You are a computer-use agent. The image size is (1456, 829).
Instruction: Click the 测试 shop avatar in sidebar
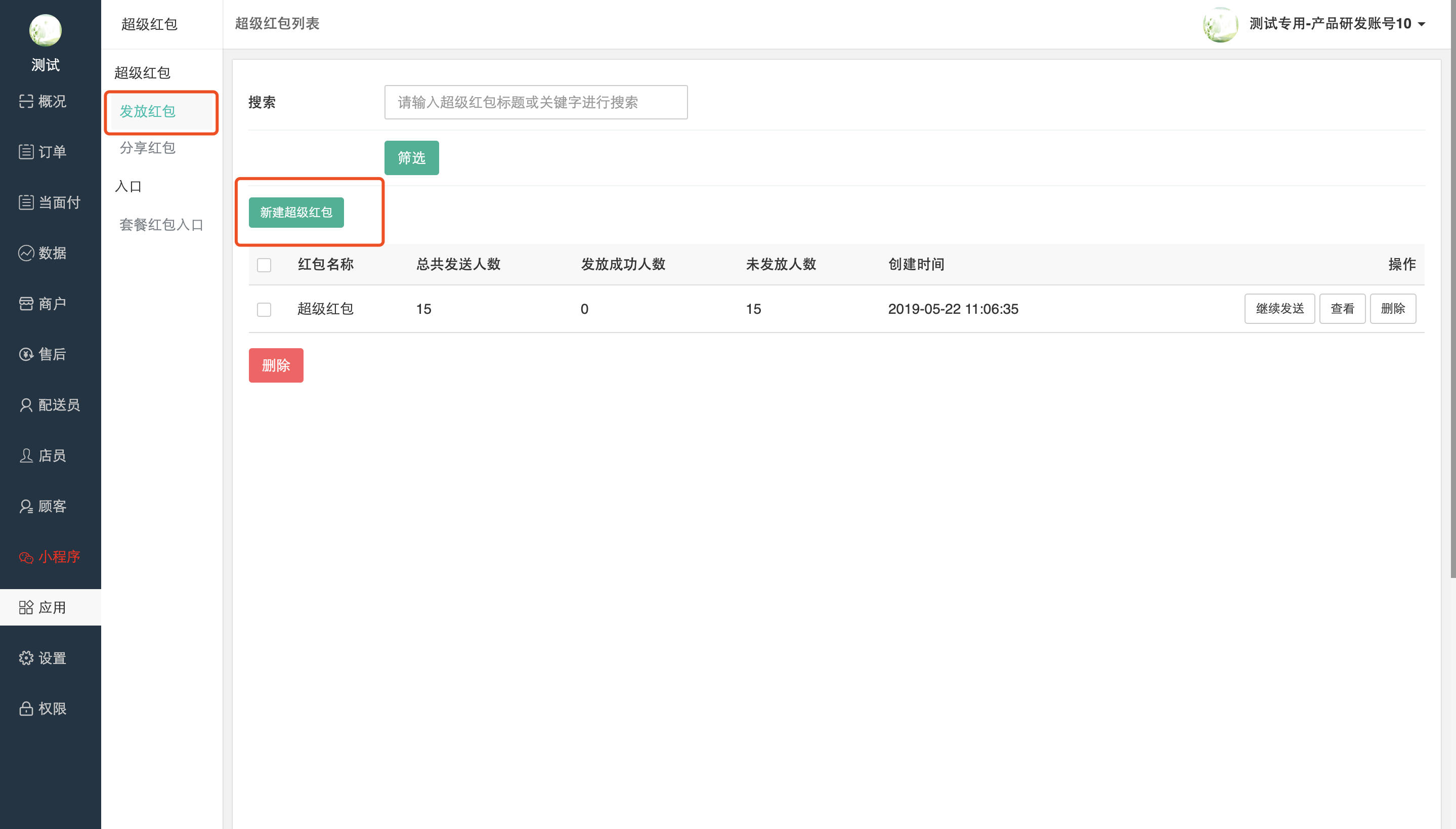tap(45, 30)
